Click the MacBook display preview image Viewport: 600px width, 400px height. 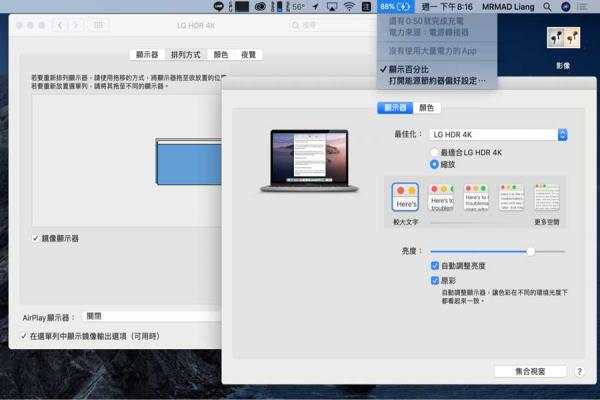tap(309, 160)
